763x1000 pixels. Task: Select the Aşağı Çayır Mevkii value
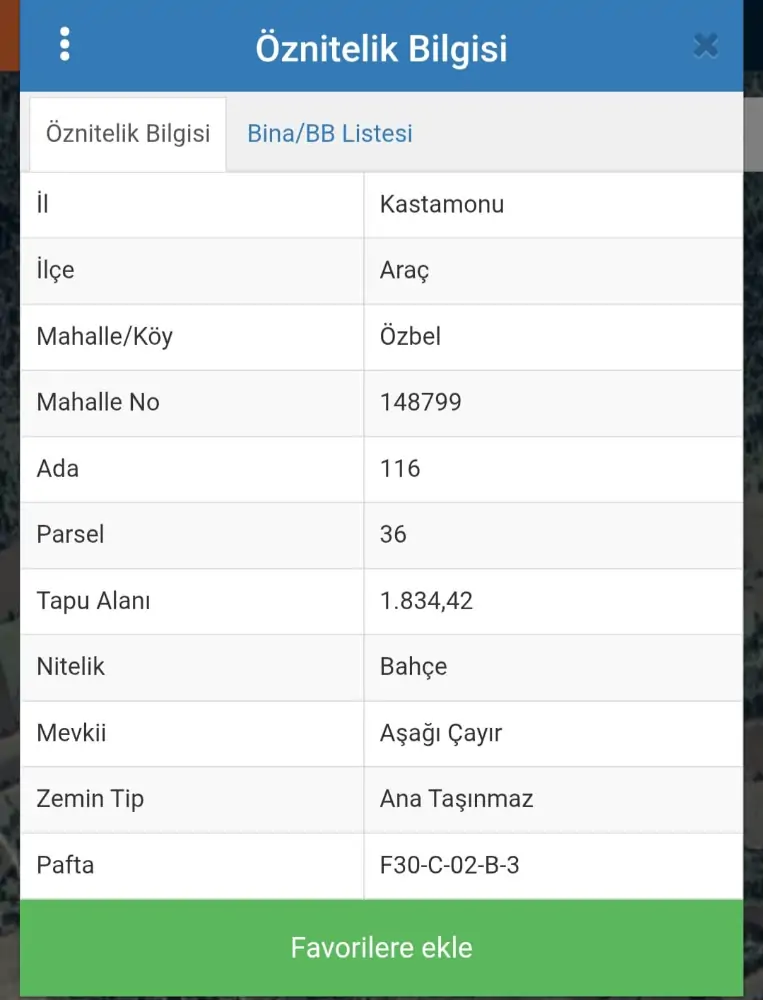point(441,733)
